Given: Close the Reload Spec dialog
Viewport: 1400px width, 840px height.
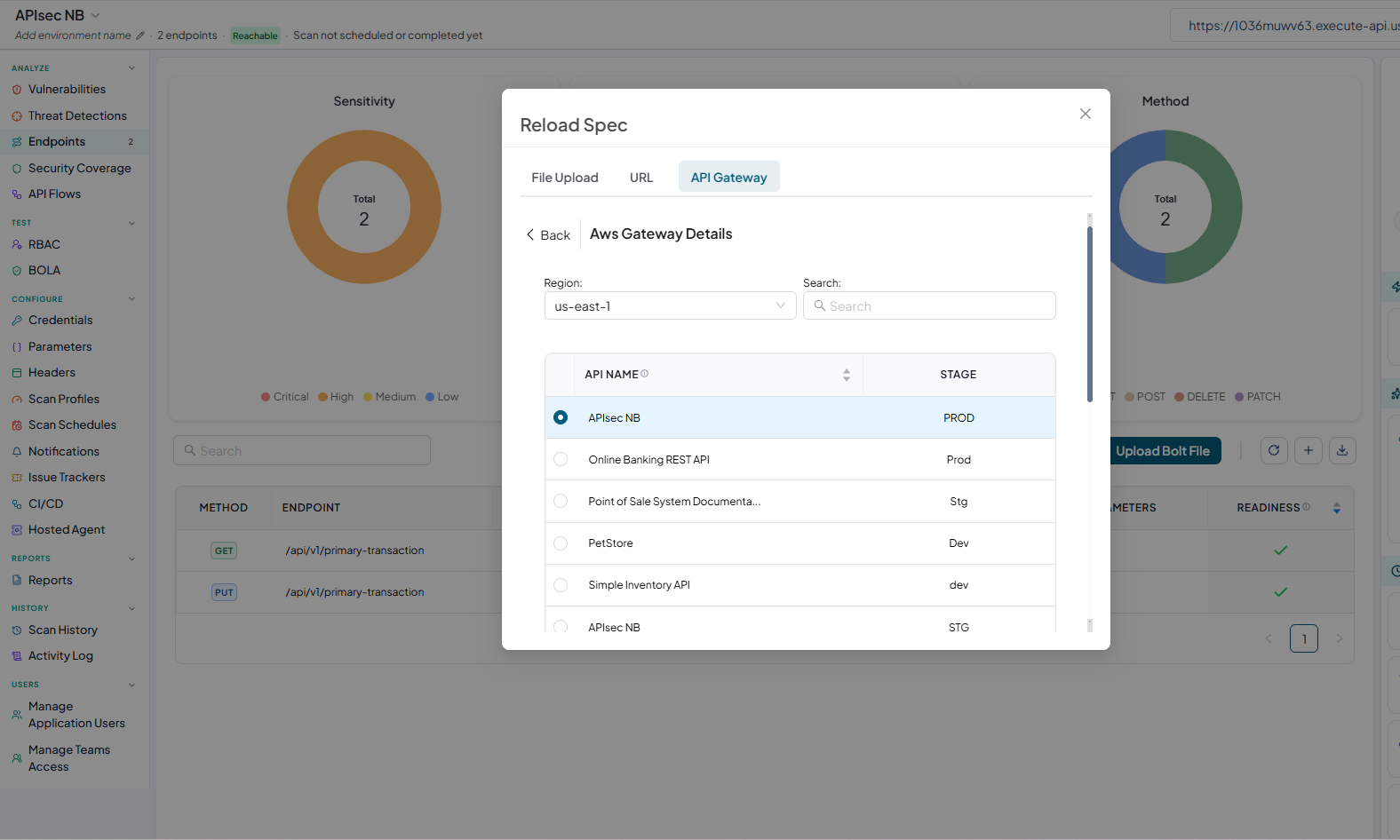Looking at the screenshot, I should coord(1086,114).
